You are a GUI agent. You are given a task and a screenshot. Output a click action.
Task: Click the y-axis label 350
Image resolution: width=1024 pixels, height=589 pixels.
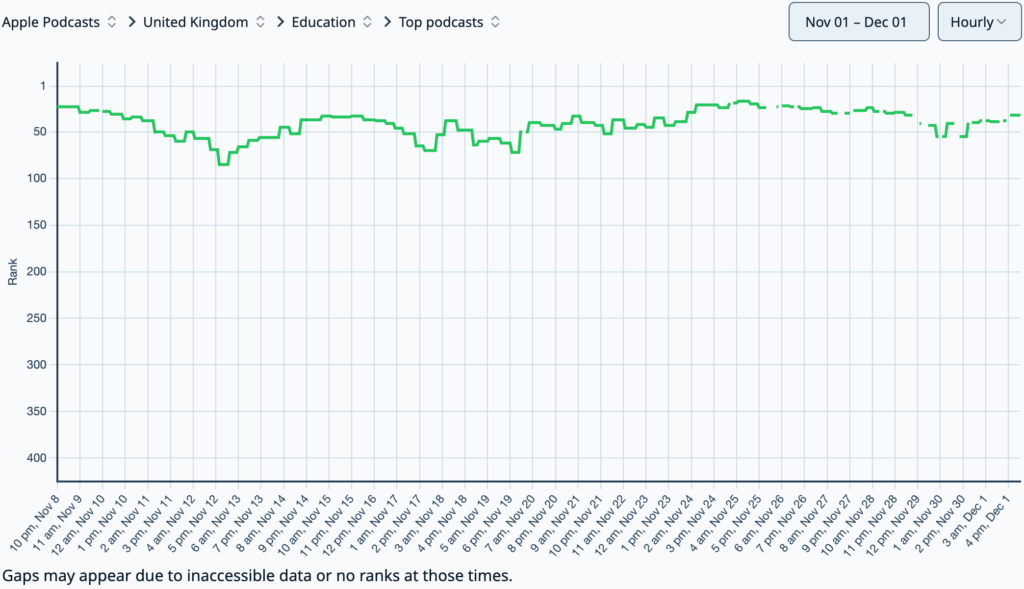37,411
